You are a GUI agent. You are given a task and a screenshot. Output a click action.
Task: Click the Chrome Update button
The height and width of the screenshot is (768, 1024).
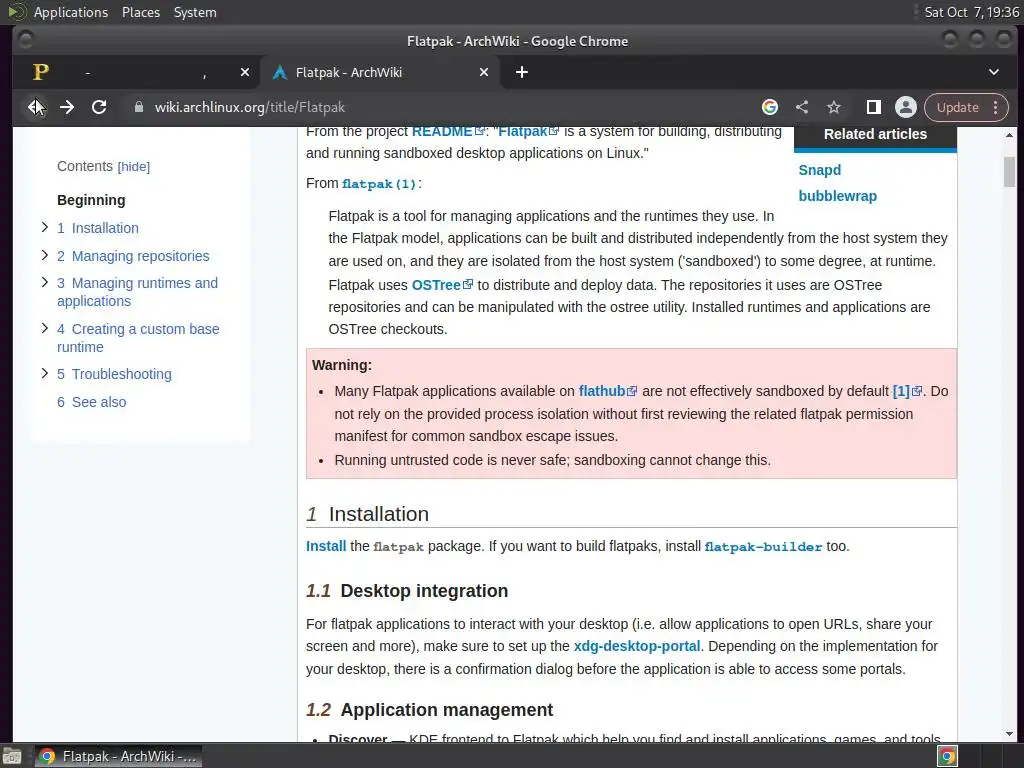click(x=957, y=107)
